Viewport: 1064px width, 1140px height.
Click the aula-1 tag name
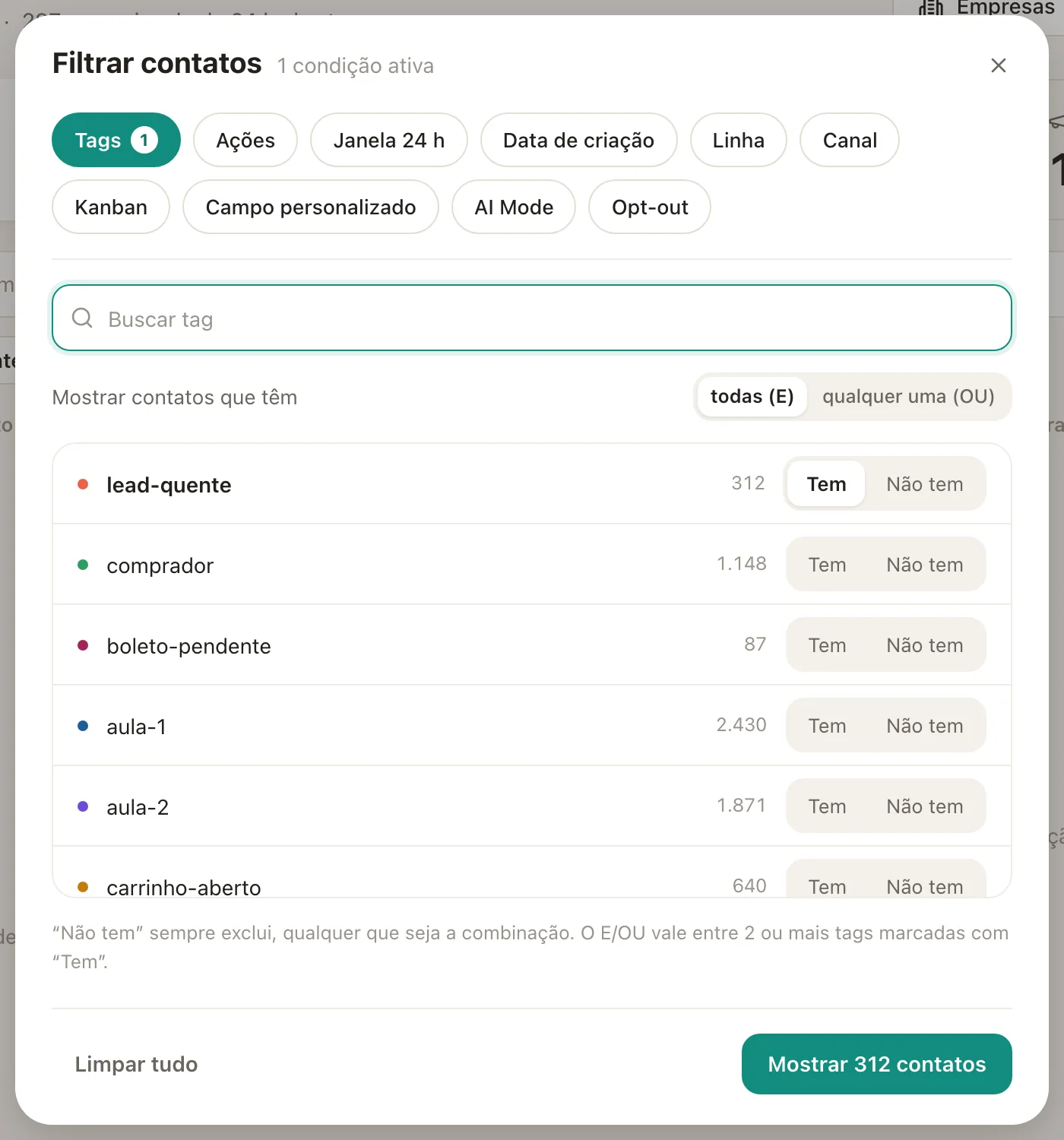[x=136, y=727]
